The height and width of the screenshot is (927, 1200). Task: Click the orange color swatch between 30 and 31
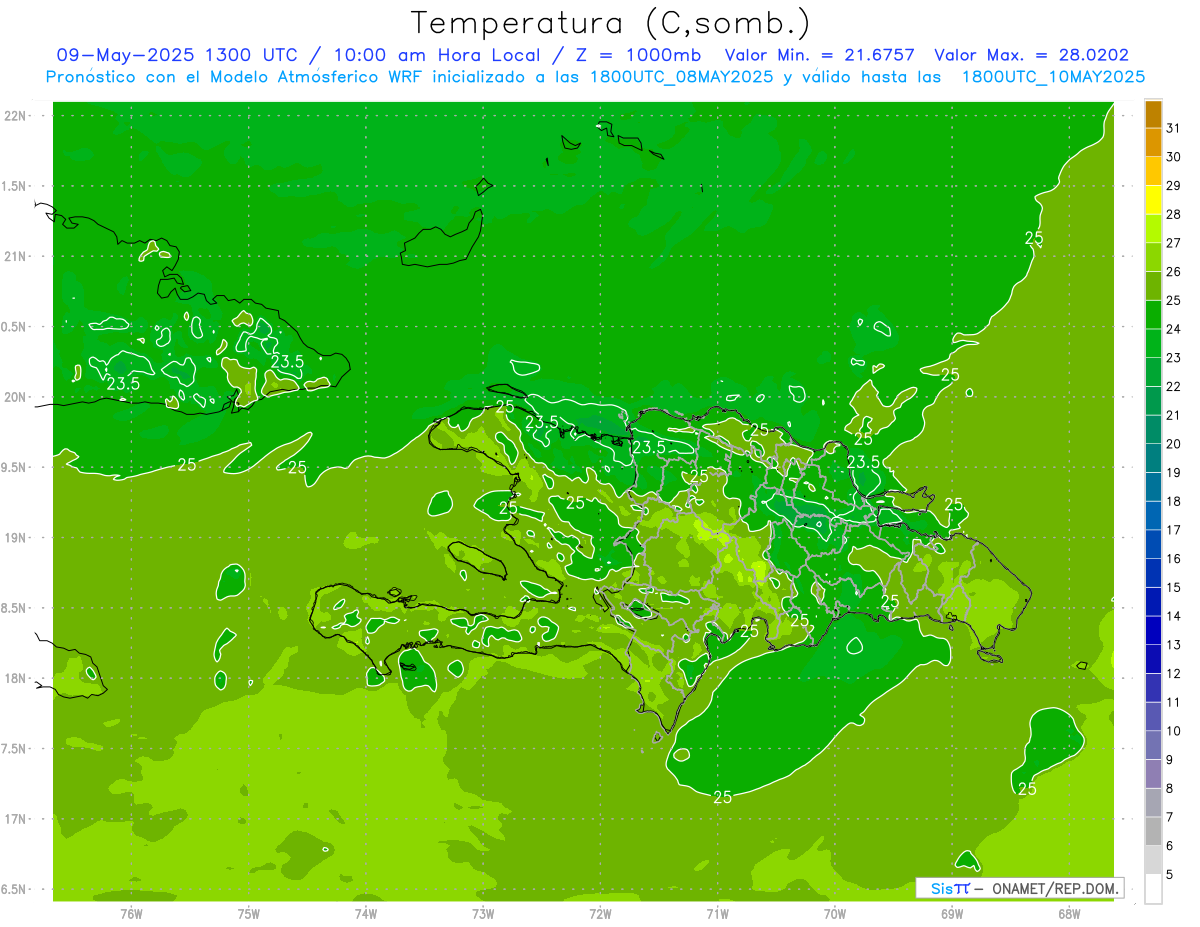1154,143
